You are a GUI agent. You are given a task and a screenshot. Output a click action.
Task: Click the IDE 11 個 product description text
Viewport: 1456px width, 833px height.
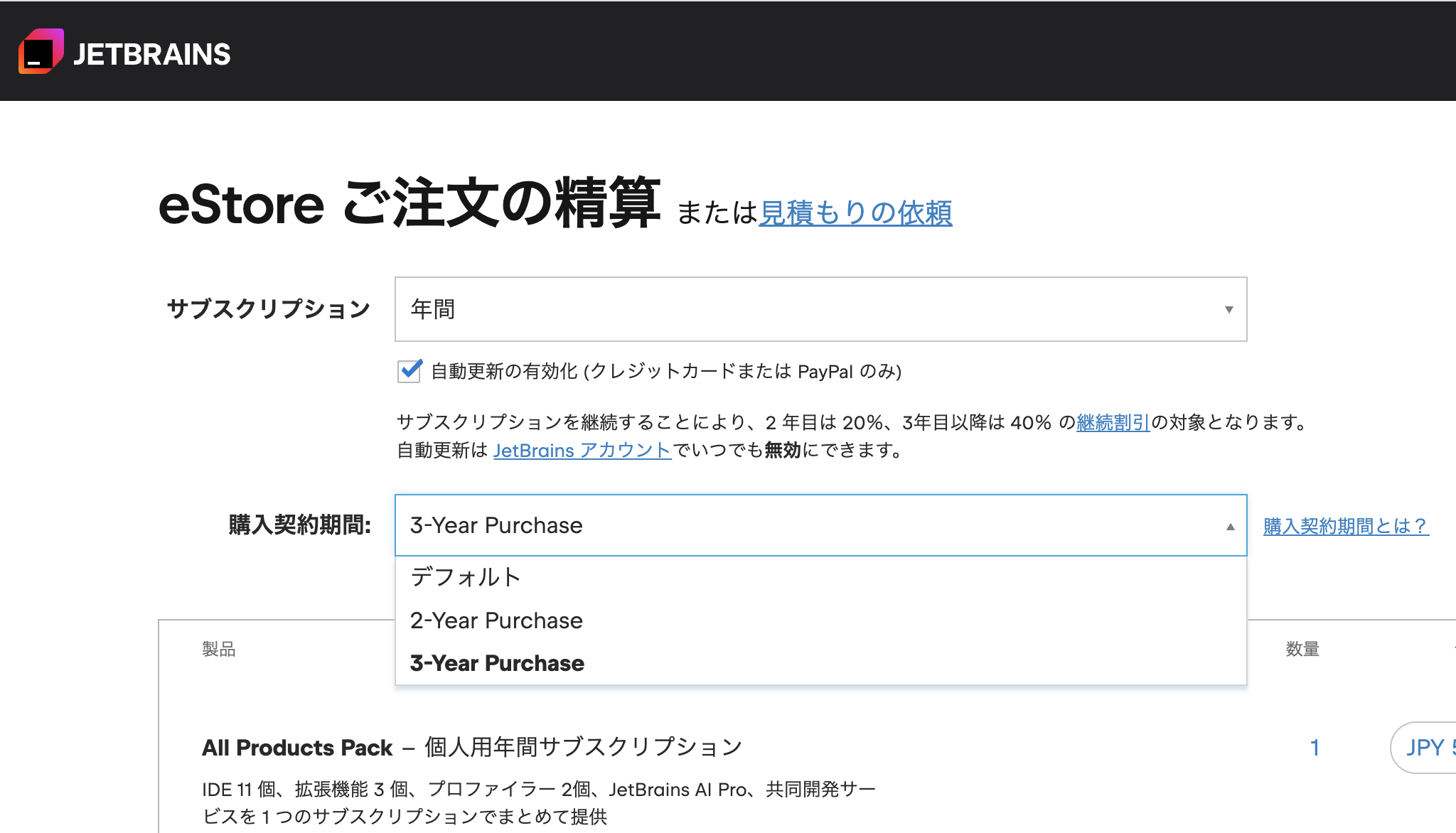point(539,803)
